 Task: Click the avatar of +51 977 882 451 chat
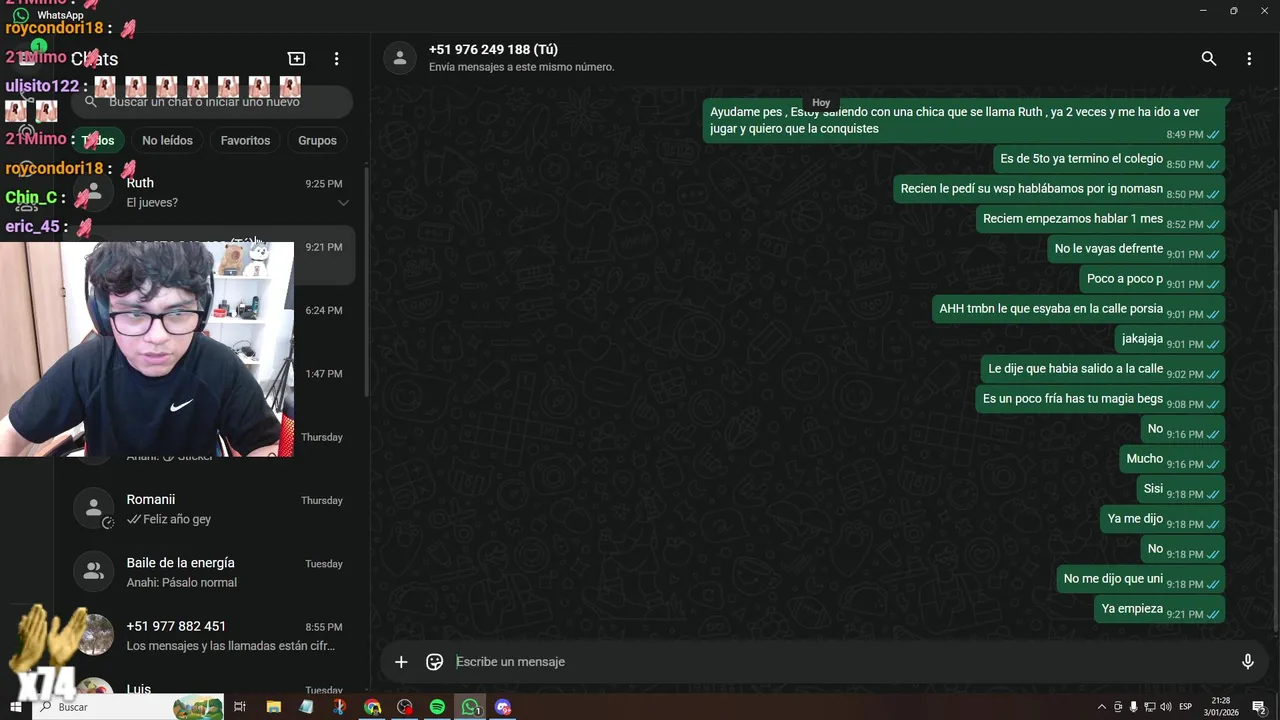(x=94, y=635)
